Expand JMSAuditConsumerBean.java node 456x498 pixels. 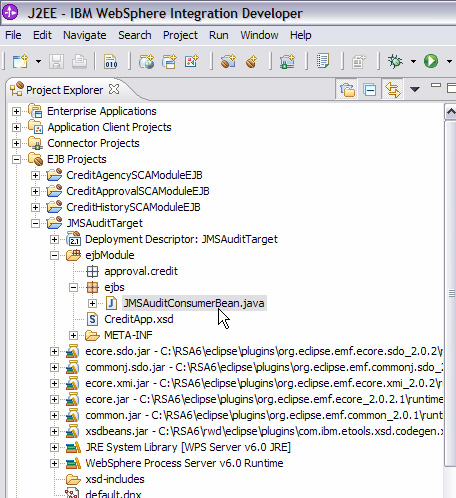tap(92, 303)
